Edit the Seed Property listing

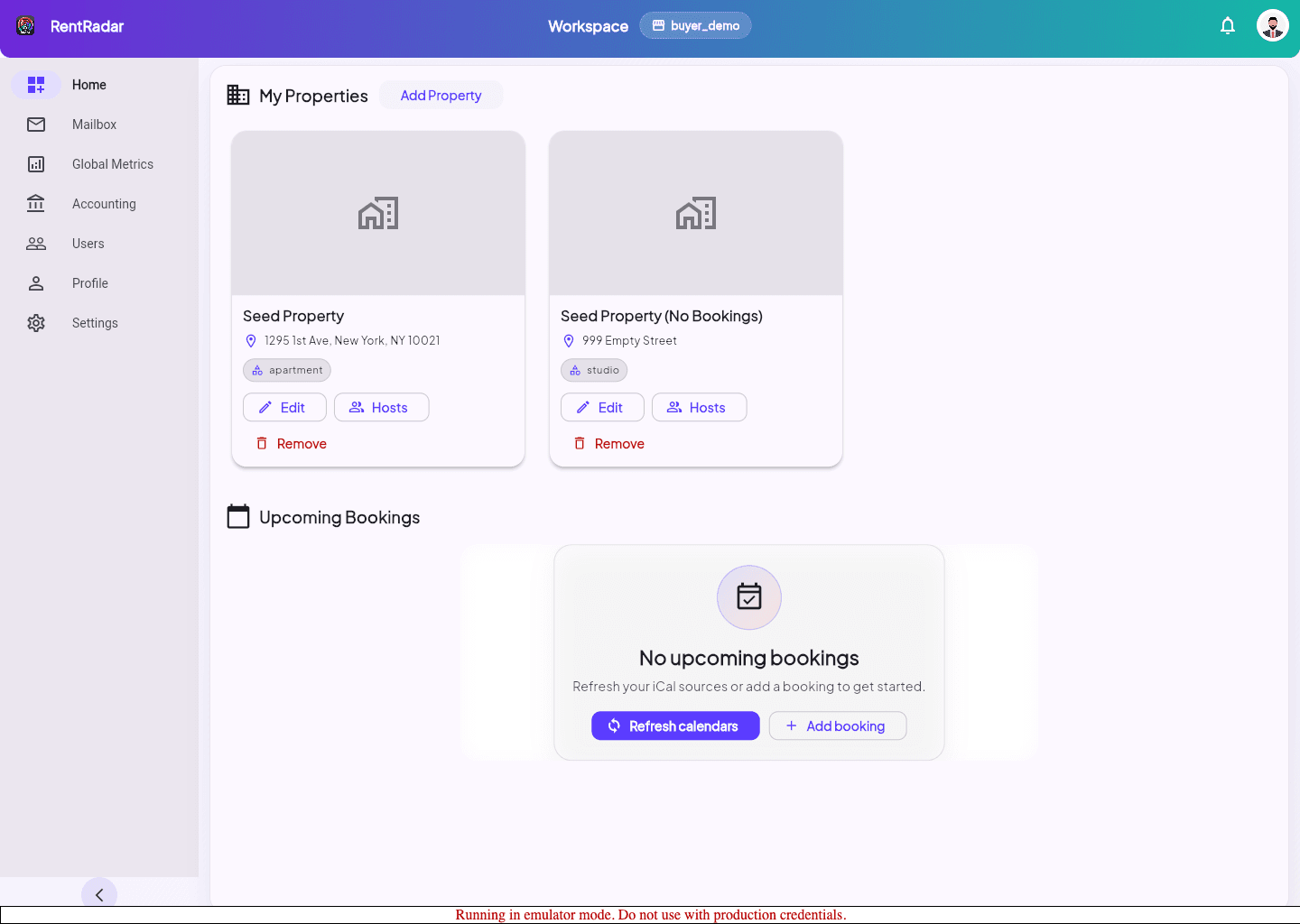(x=284, y=407)
